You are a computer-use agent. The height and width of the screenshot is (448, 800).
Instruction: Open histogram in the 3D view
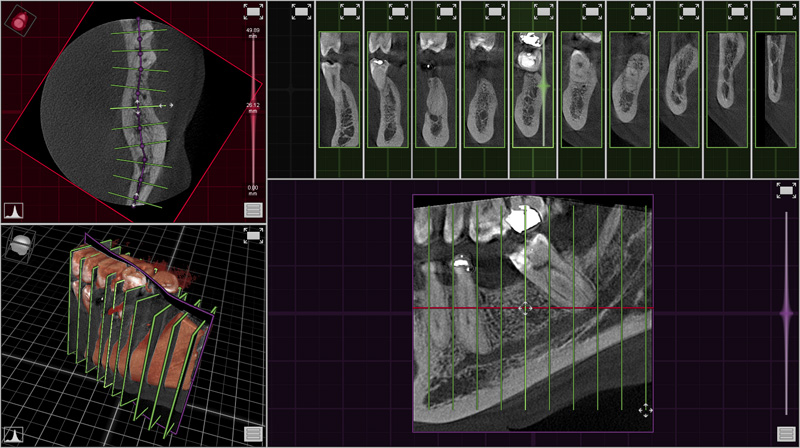point(15,435)
